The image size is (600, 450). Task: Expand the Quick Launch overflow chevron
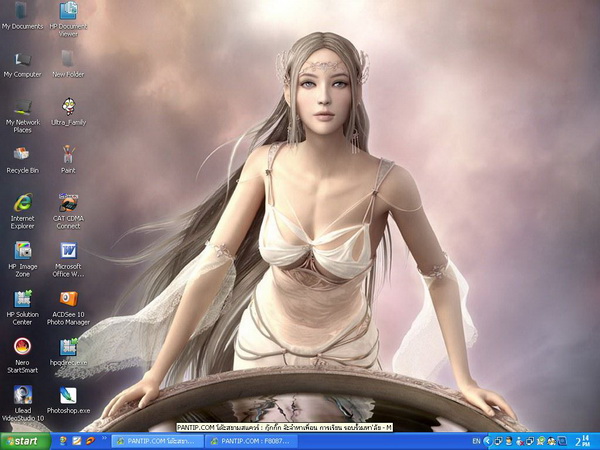point(103,439)
